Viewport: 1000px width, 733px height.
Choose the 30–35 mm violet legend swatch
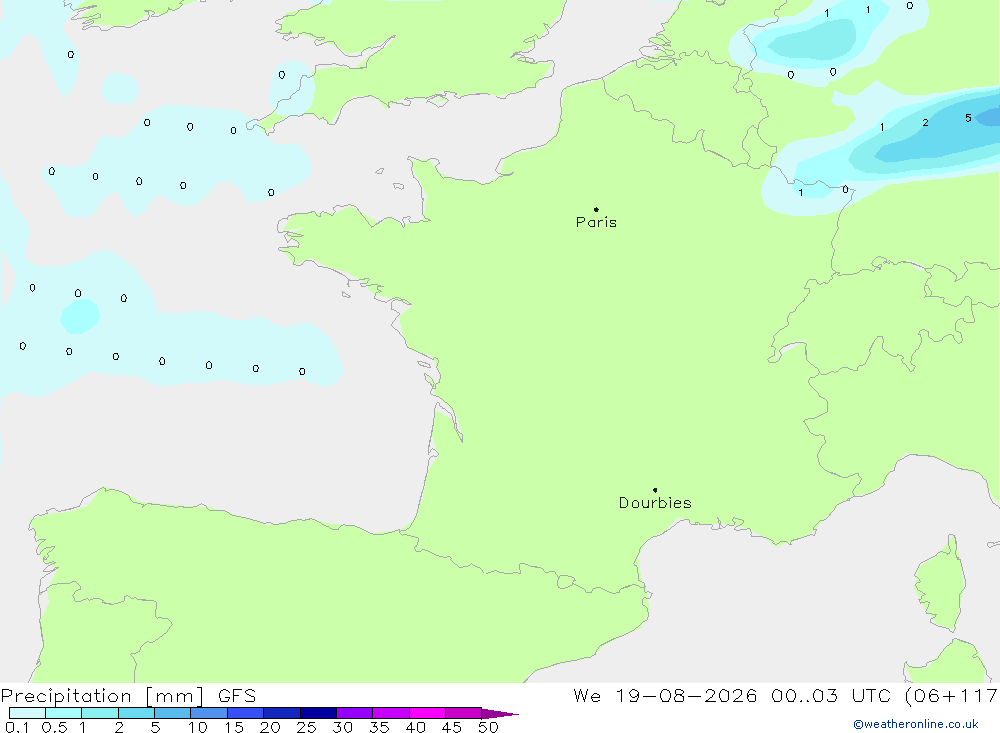(355, 713)
